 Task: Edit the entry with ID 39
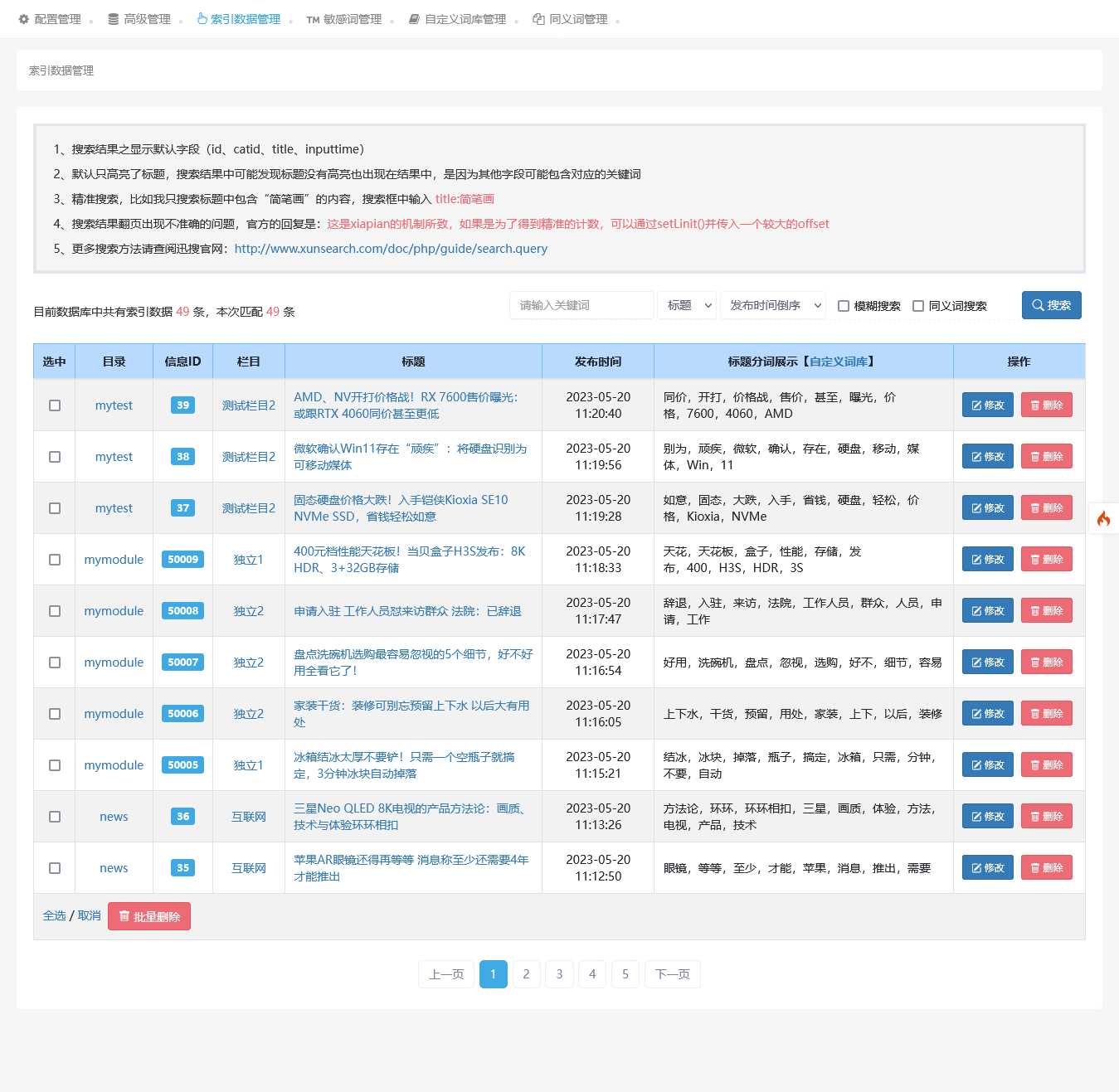point(988,405)
